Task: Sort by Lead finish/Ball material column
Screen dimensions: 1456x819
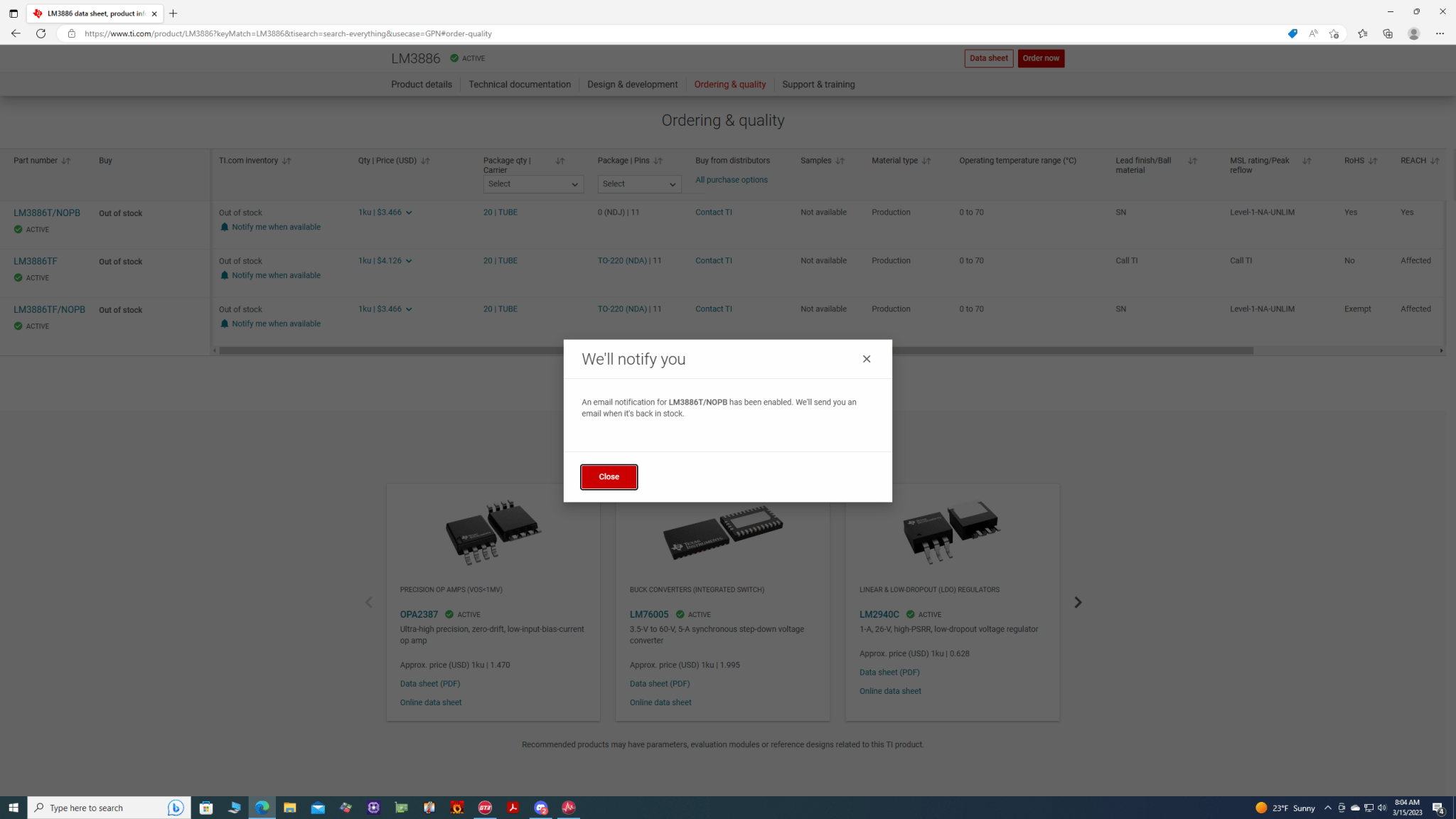Action: 1192,161
